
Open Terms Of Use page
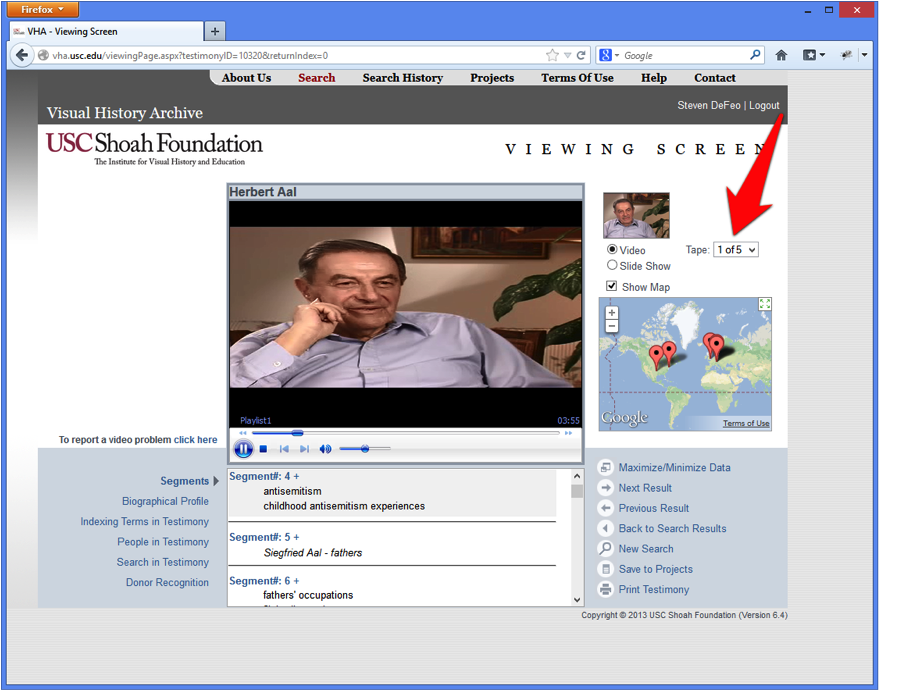coord(577,78)
